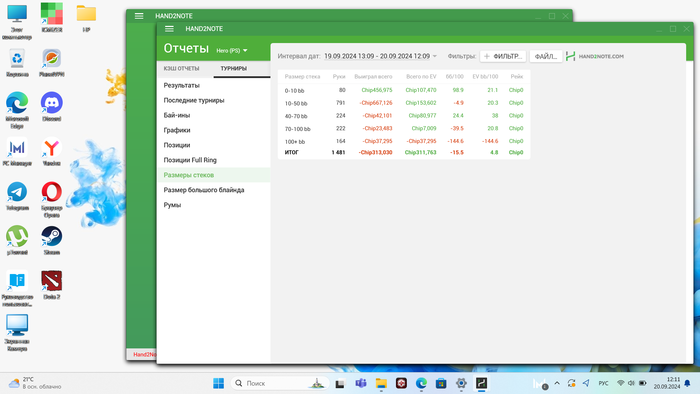Switch to the КЭШ ОТЧЕТЫ tab
The image size is (700, 394).
point(181,69)
